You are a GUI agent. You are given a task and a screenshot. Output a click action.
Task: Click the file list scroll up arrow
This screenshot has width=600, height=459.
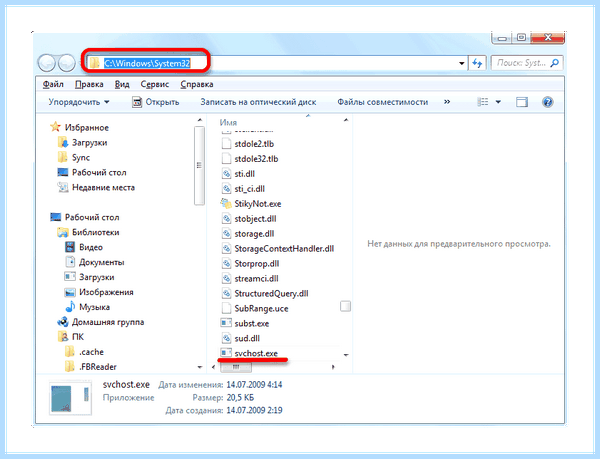click(346, 120)
